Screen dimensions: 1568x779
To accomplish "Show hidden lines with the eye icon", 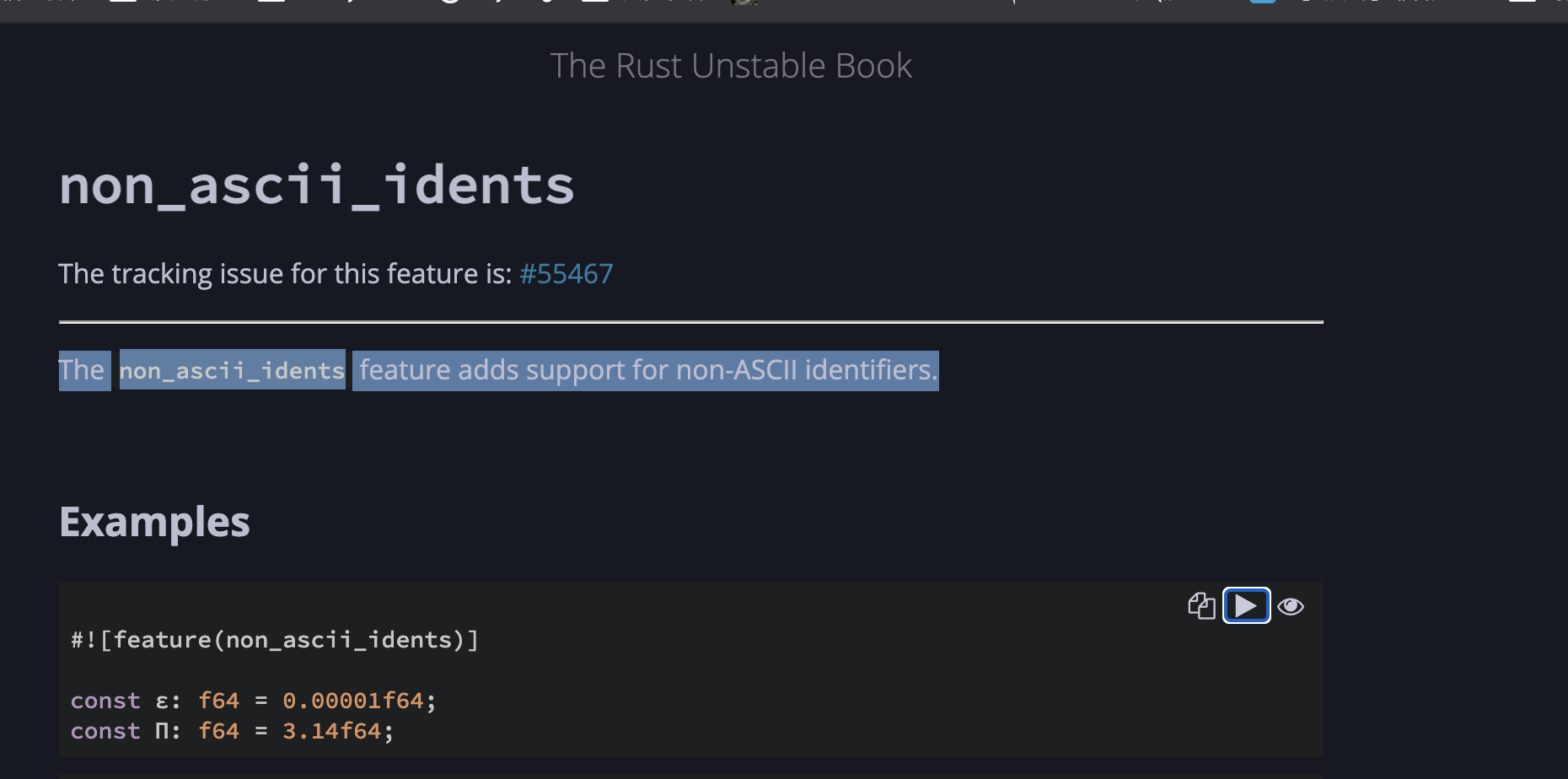I will (1291, 606).
